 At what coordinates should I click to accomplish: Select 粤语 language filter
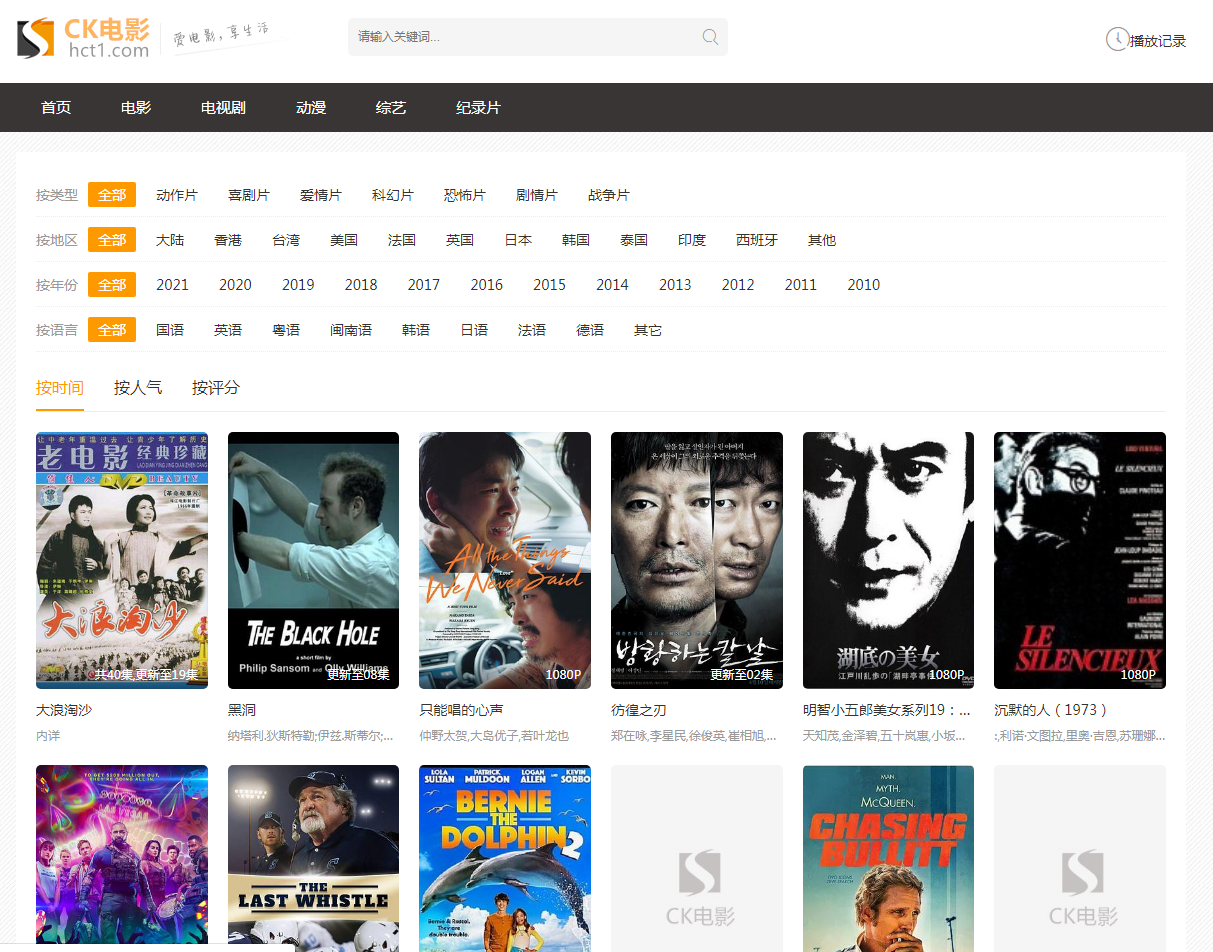286,330
